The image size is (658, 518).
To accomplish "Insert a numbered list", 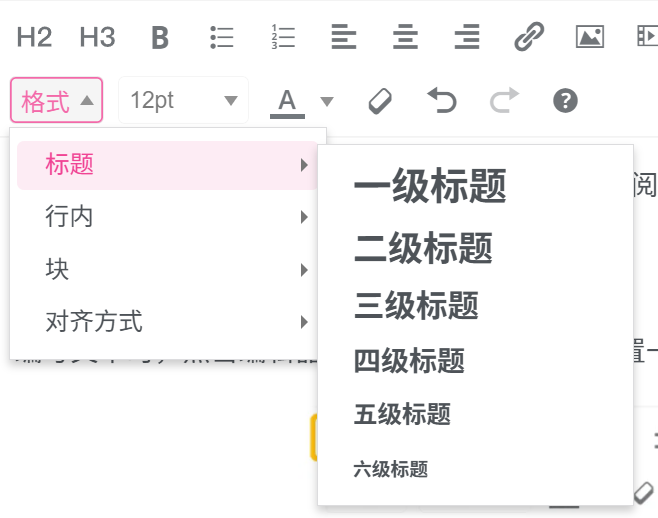I will click(x=283, y=38).
